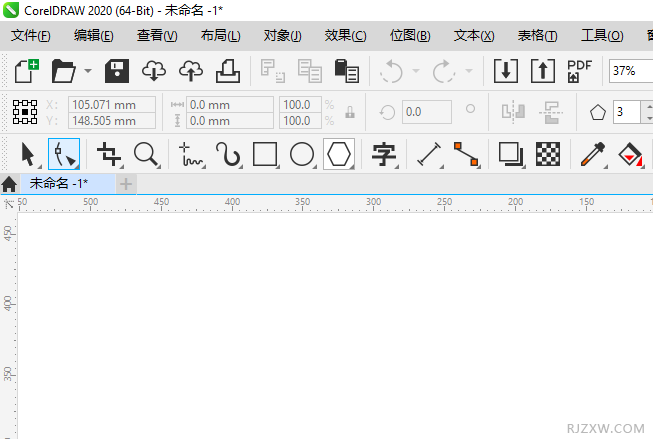653x439 pixels.
Task: Click the polygon sides field showing 3
Action: (626, 112)
